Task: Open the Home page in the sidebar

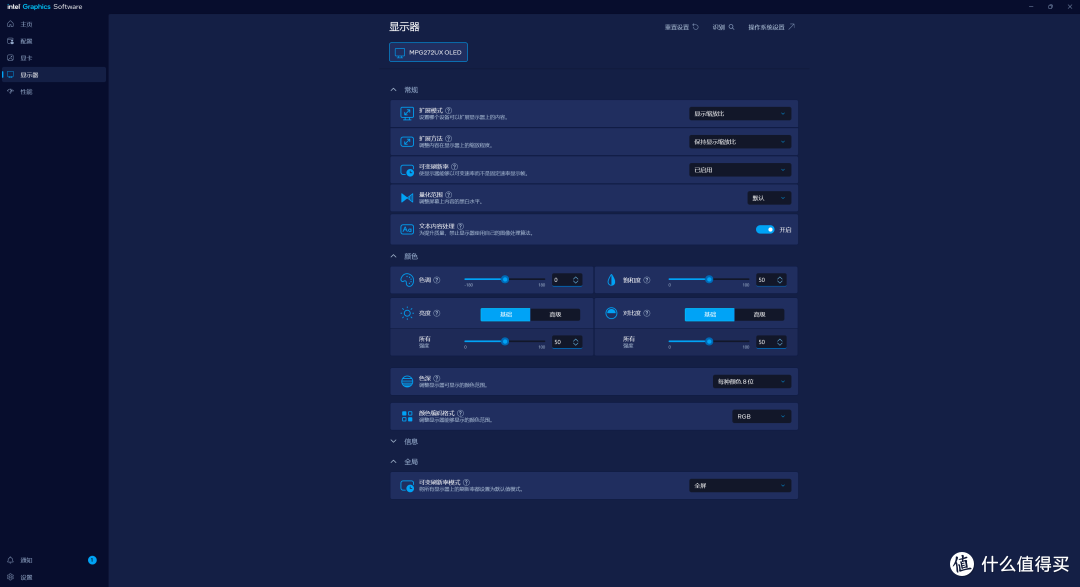Action: (53, 24)
